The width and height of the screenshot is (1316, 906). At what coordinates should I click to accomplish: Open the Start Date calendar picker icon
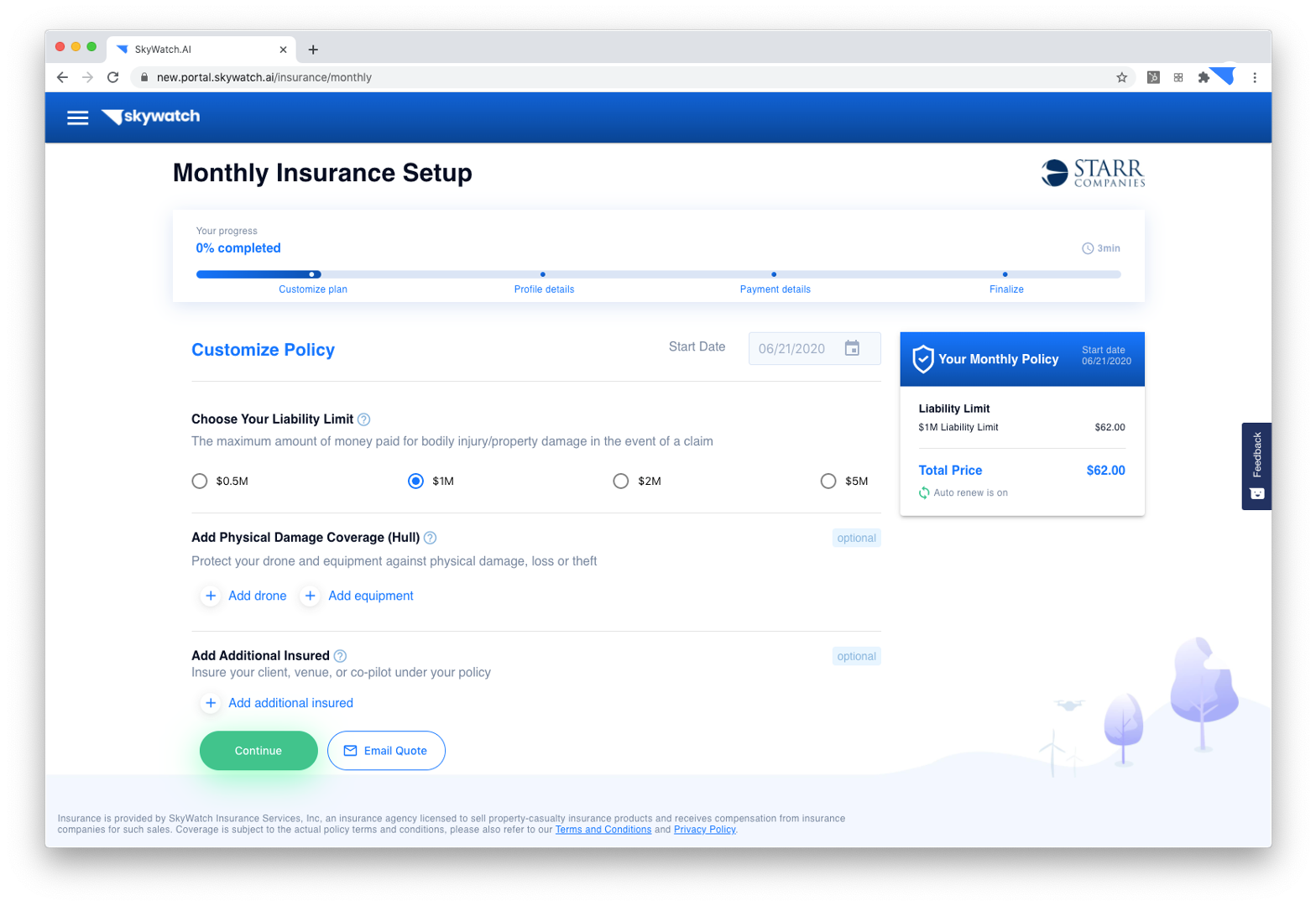pyautogui.click(x=852, y=348)
